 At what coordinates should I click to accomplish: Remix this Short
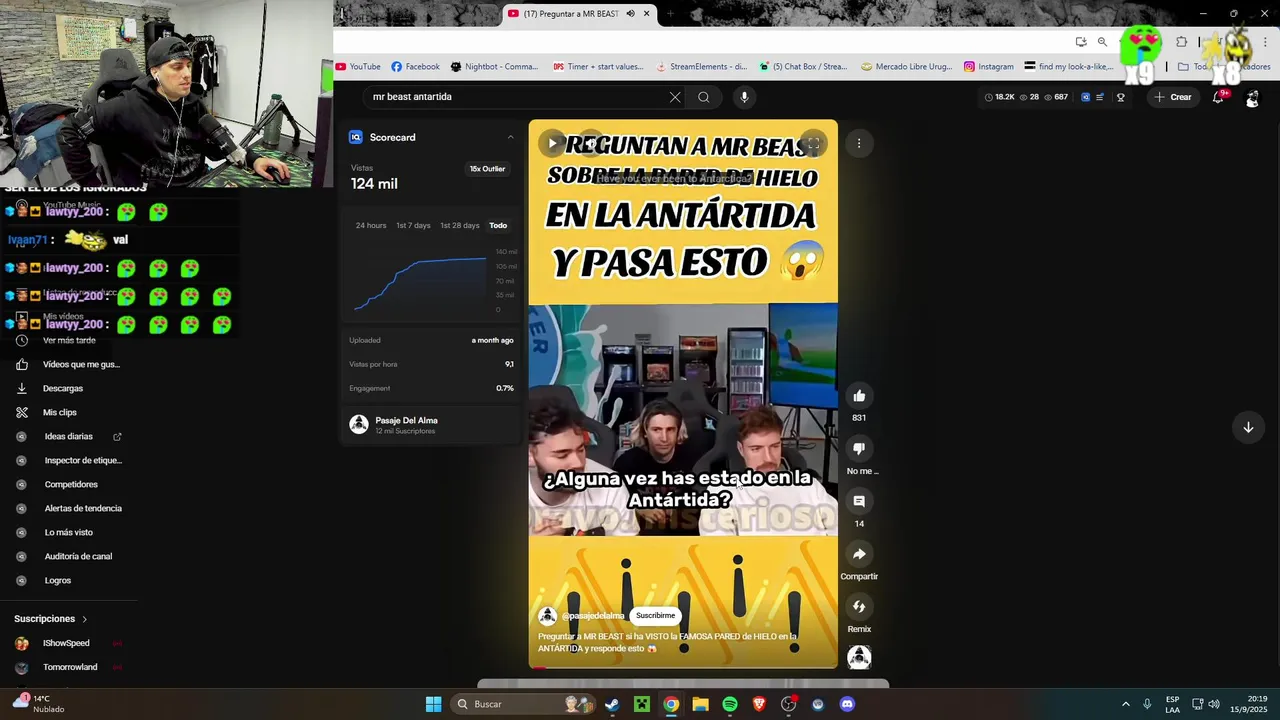tap(859, 607)
